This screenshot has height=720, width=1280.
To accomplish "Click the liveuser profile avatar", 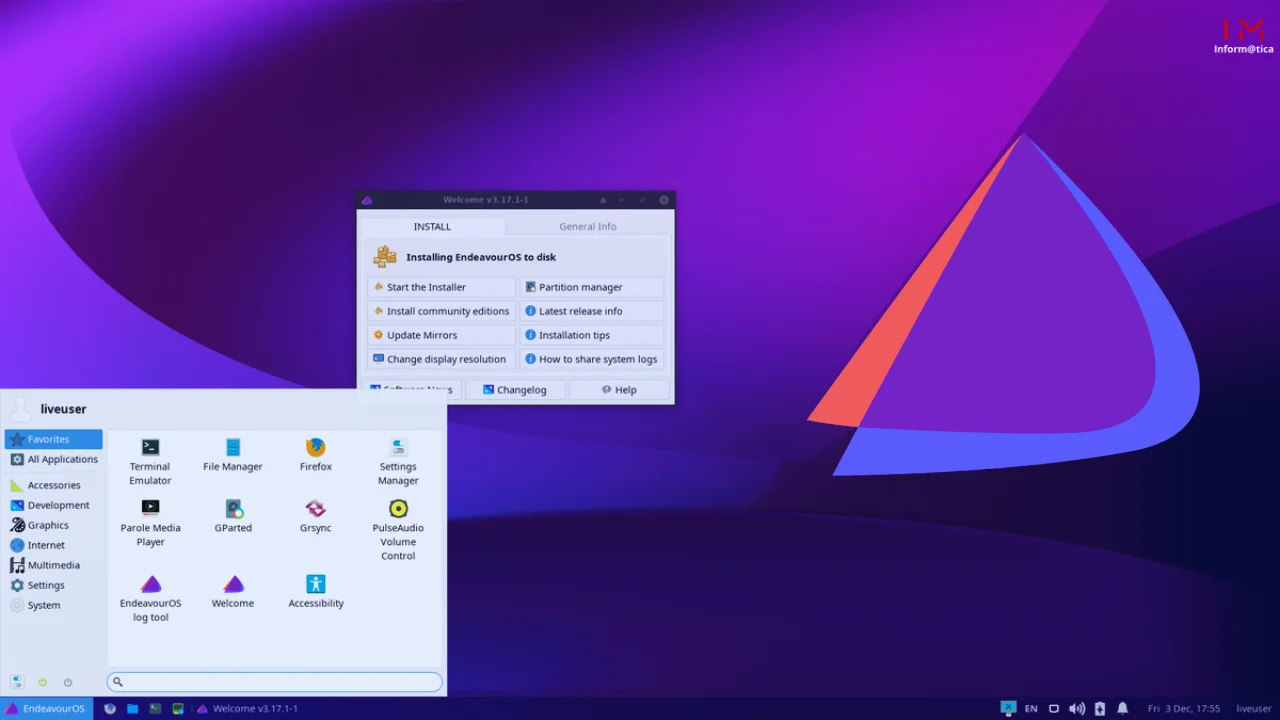I will point(20,408).
